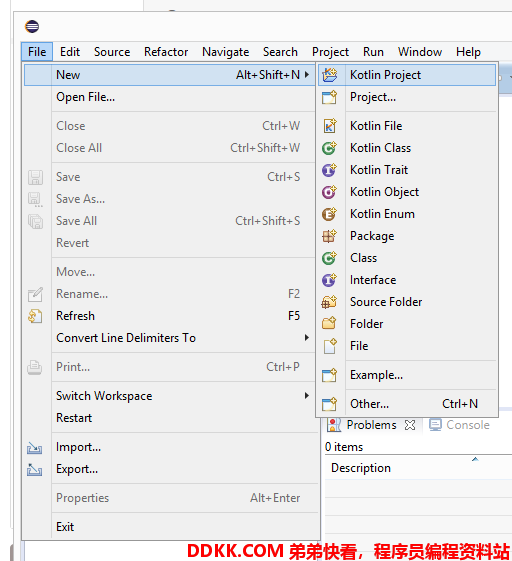The width and height of the screenshot is (512, 561).
Task: Click the purple Kotlin Trait icon
Action: click(x=329, y=170)
